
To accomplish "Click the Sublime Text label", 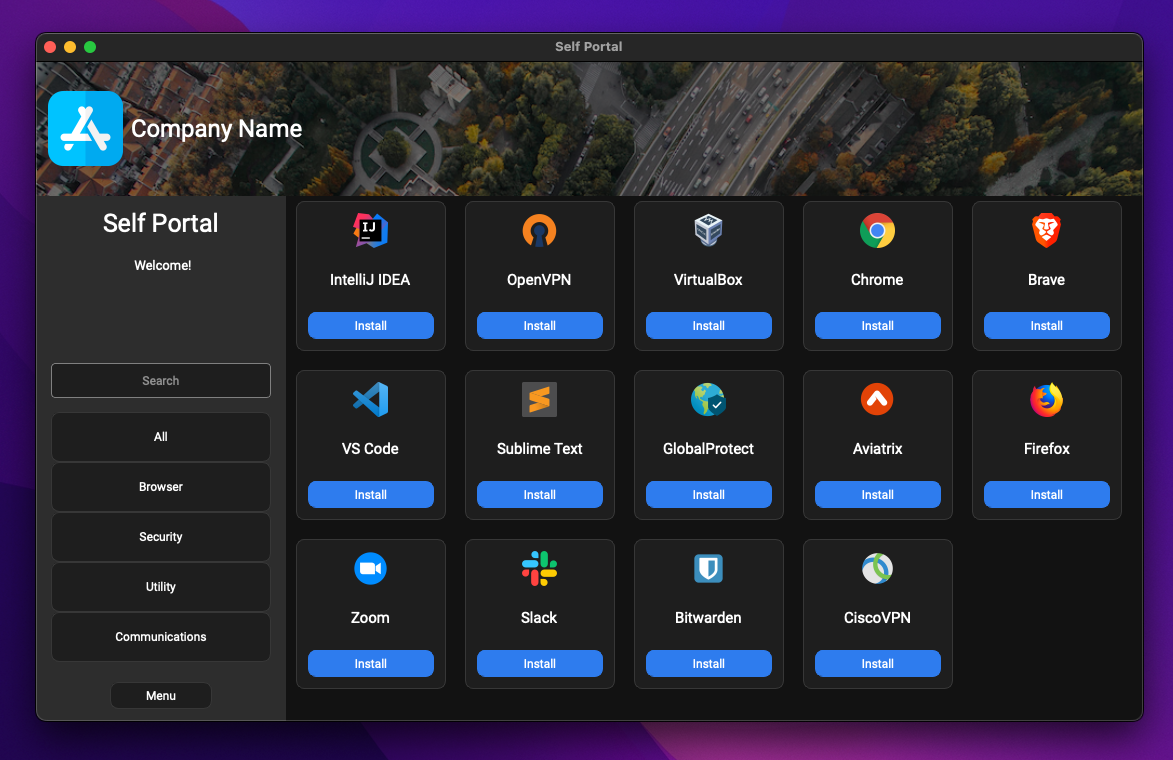I will pos(539,449).
